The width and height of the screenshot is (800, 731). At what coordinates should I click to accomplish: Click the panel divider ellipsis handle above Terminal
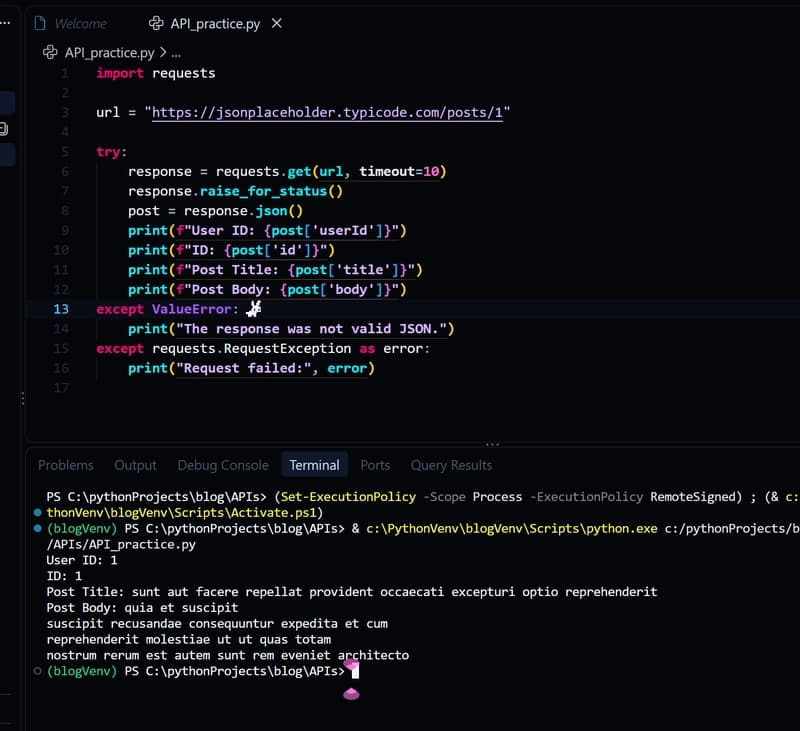click(x=492, y=445)
